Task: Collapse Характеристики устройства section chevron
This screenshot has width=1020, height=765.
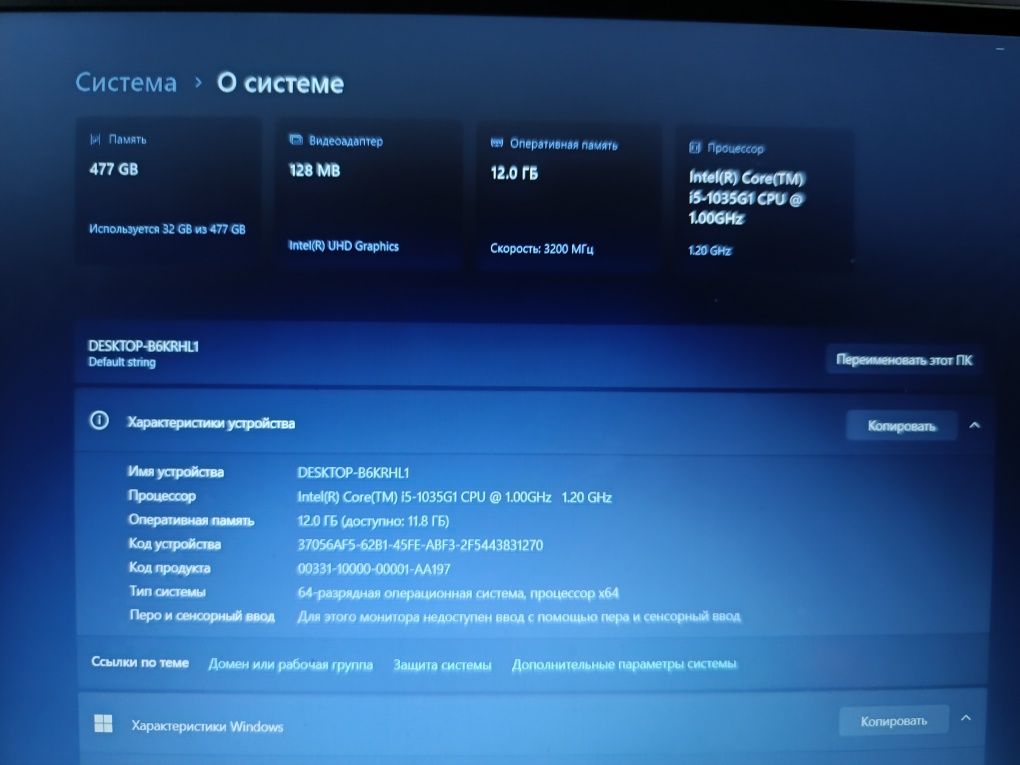Action: [974, 425]
